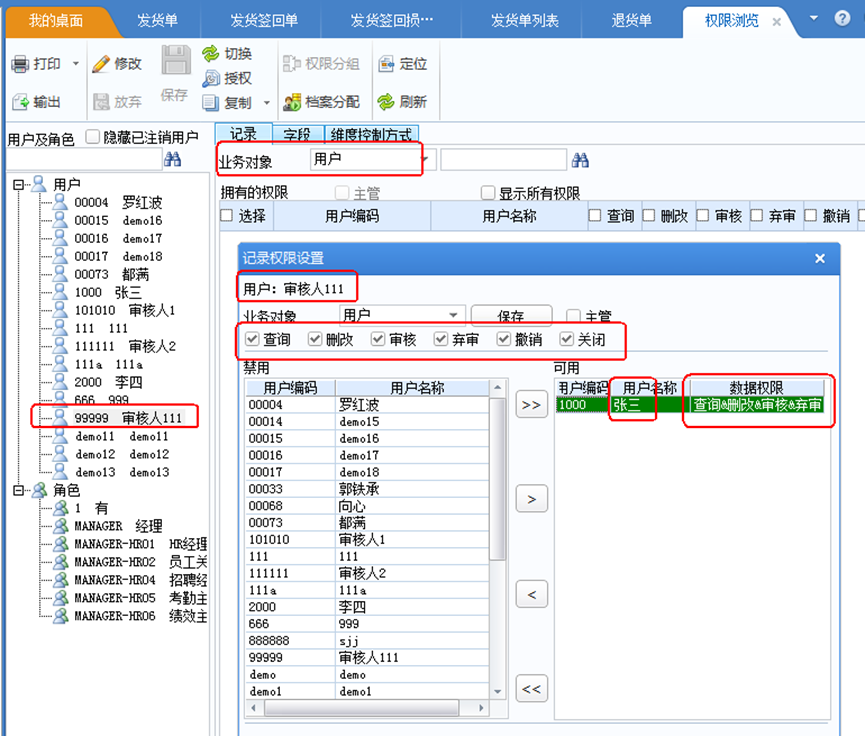Image resolution: width=865 pixels, height=736 pixels.
Task: Close the 权限浏览 tab
Action: pos(776,22)
